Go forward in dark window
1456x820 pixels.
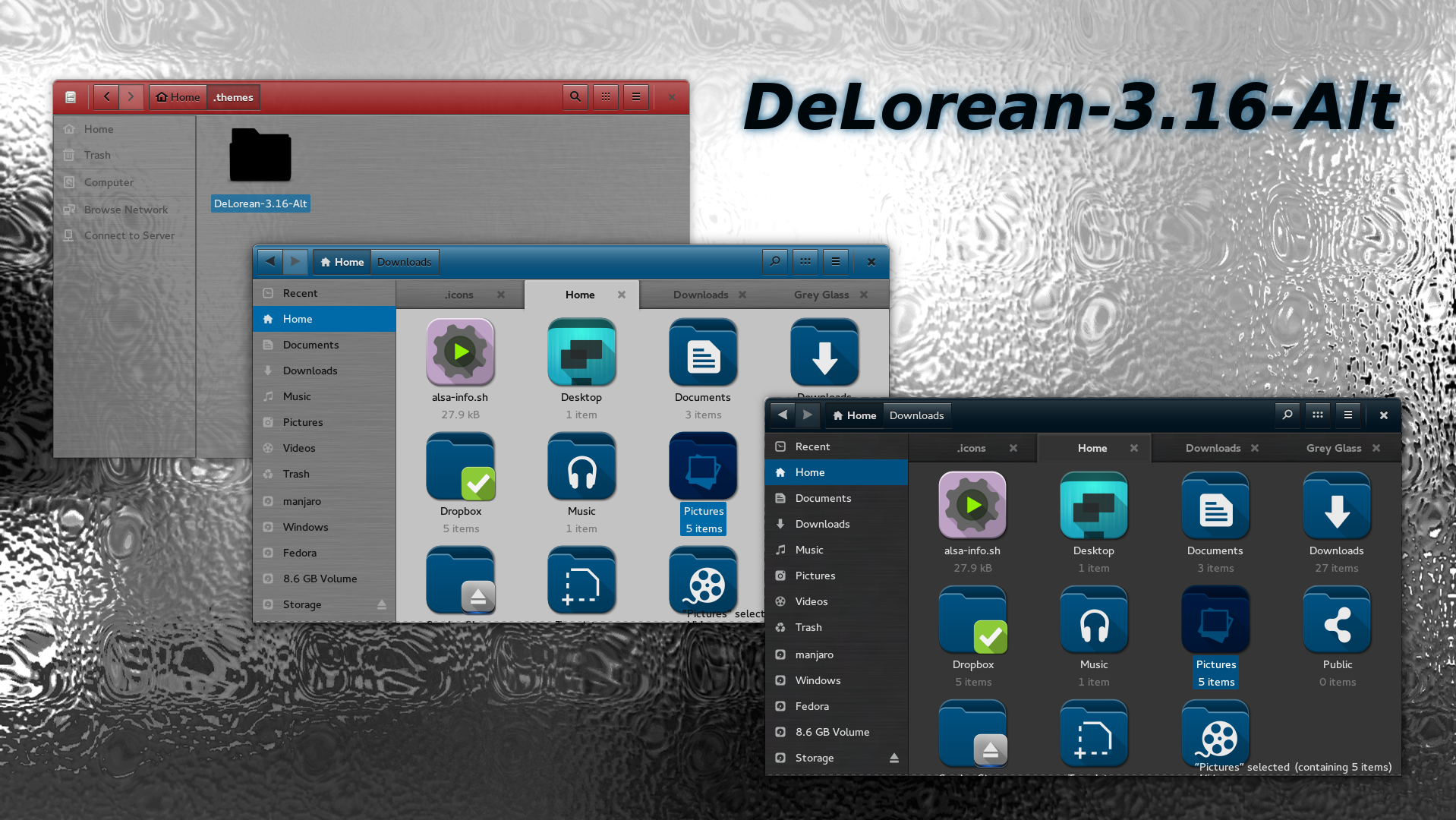(x=808, y=415)
